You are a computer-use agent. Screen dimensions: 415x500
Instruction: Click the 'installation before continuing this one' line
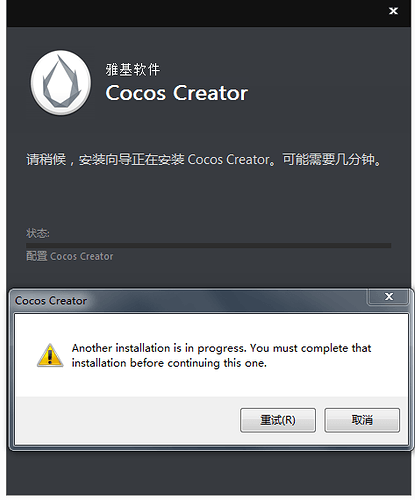pyautogui.click(x=169, y=363)
